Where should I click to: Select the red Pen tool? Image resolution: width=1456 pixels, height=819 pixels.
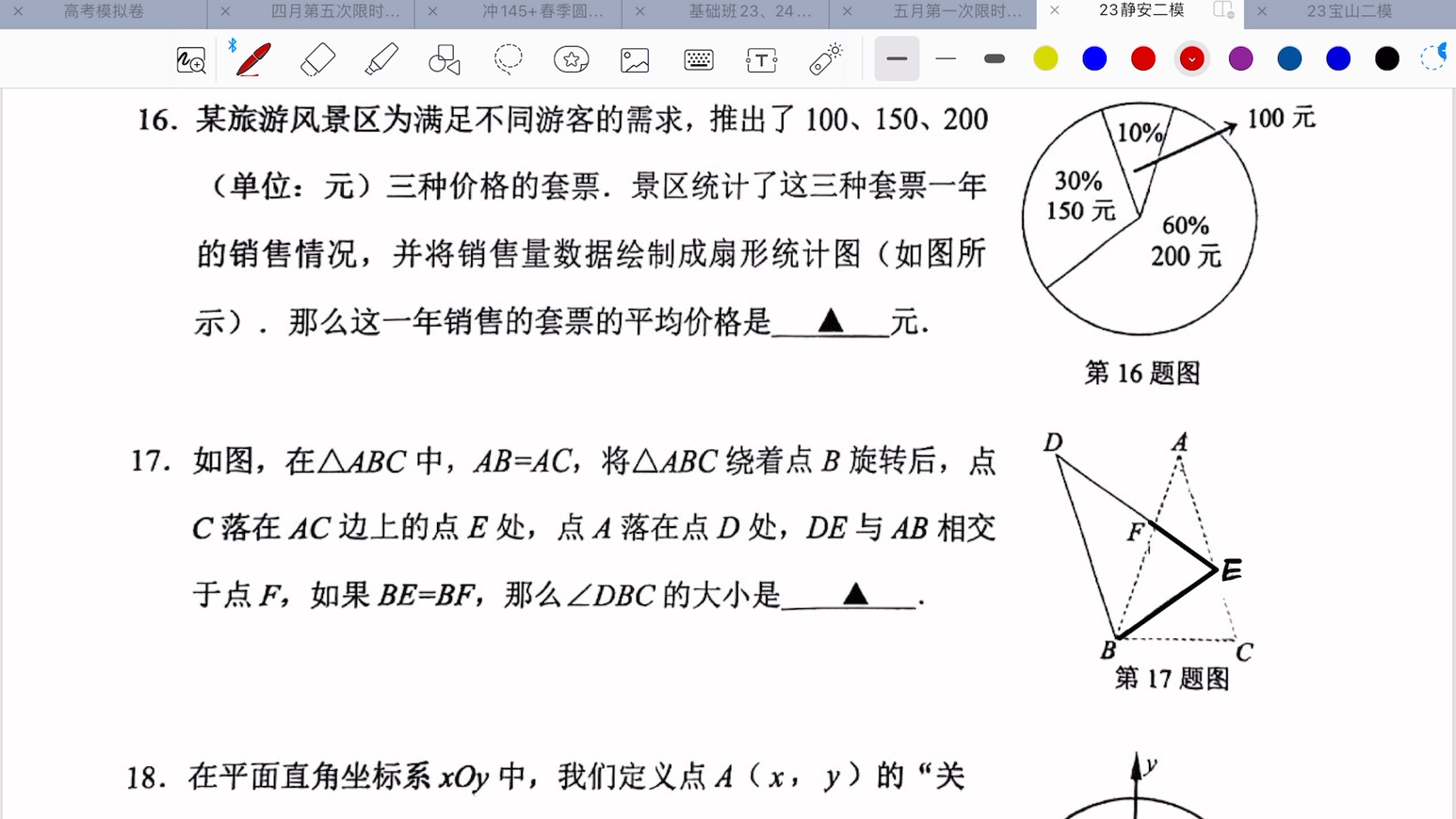coord(253,59)
